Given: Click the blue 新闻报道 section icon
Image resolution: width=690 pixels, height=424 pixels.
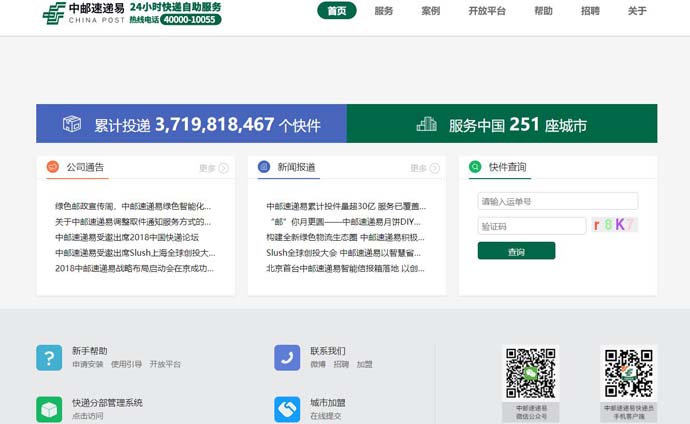Looking at the screenshot, I should 264,167.
